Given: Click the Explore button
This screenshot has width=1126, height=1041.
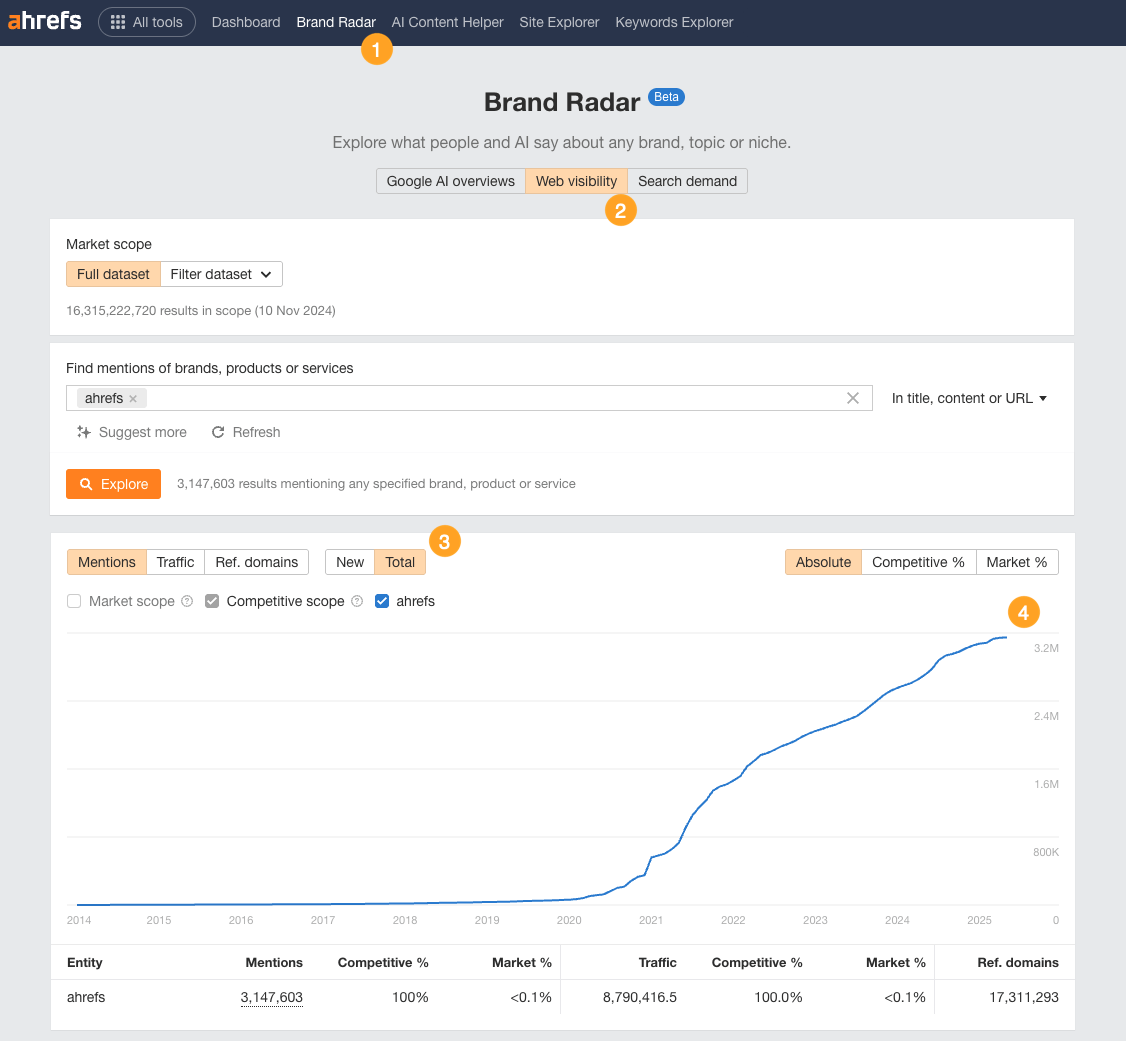Looking at the screenshot, I should click(113, 483).
